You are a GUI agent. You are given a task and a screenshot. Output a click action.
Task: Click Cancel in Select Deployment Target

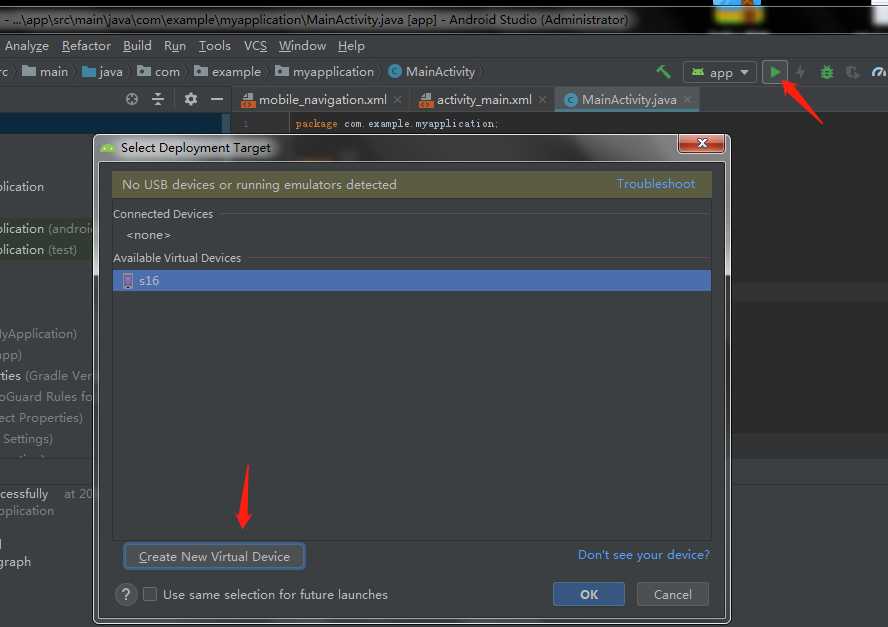point(672,594)
